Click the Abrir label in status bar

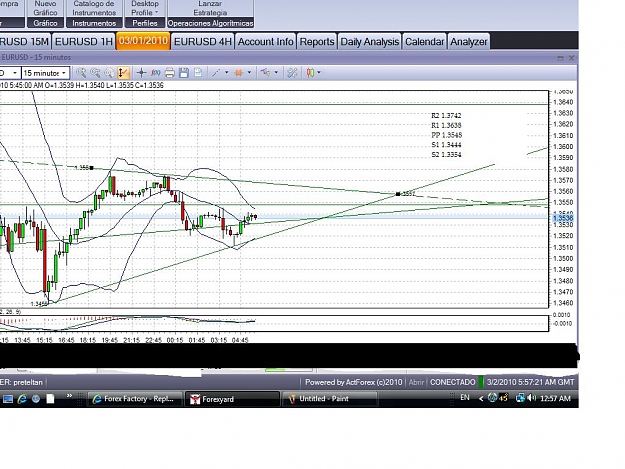tap(416, 382)
